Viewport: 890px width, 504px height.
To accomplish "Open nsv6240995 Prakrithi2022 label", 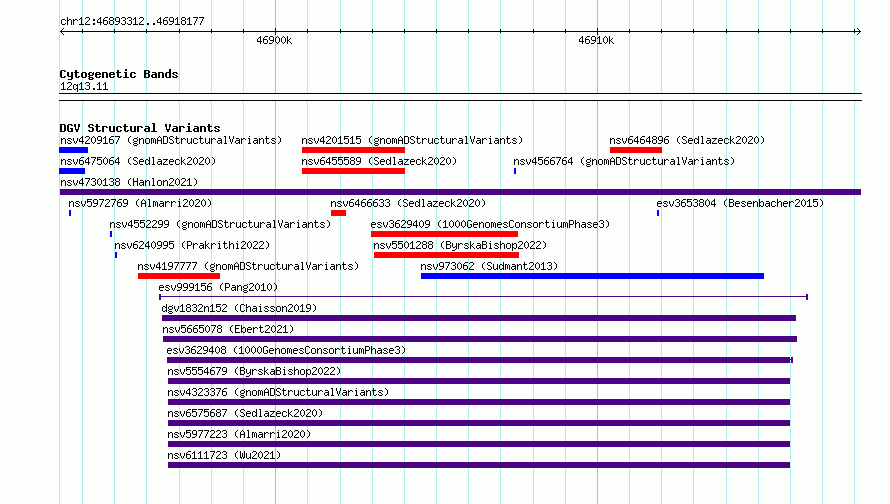I will (192, 245).
